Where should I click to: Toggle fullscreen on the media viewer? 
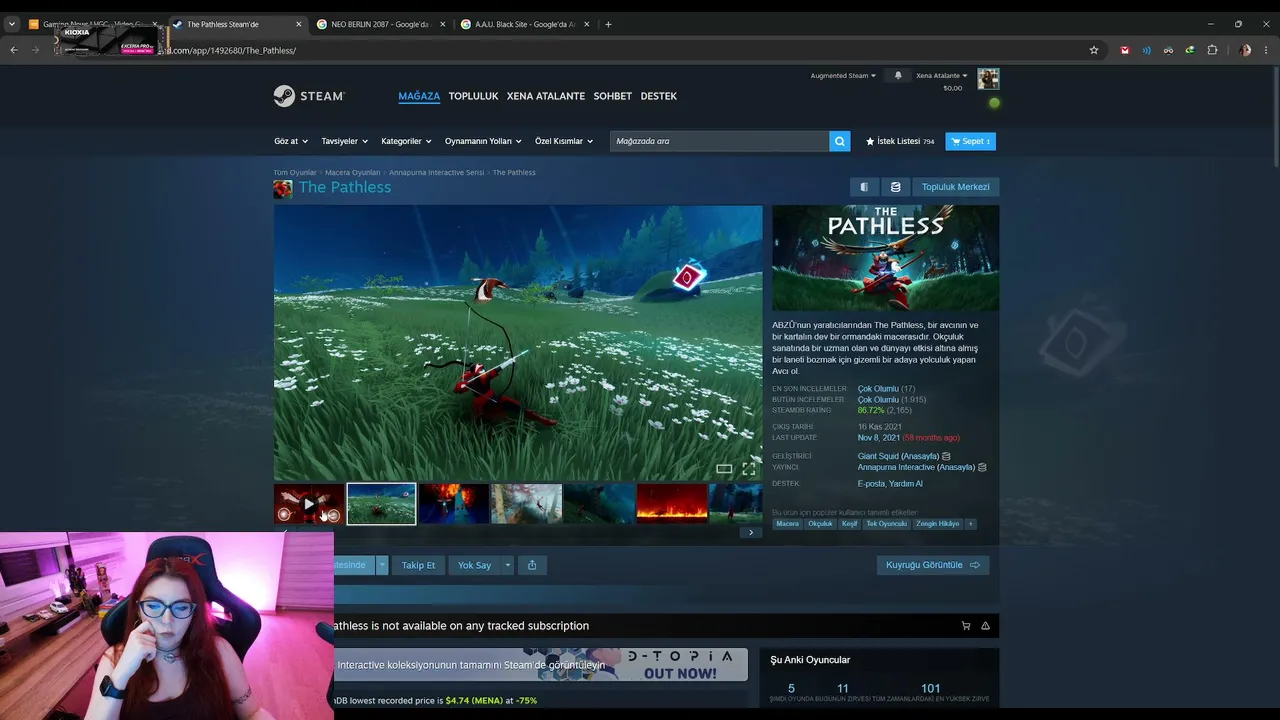pyautogui.click(x=749, y=468)
